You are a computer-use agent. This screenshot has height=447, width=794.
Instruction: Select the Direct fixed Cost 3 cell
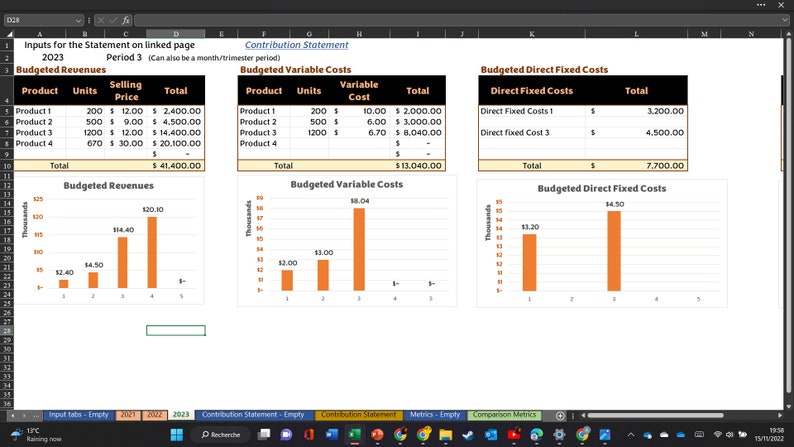[x=532, y=133]
